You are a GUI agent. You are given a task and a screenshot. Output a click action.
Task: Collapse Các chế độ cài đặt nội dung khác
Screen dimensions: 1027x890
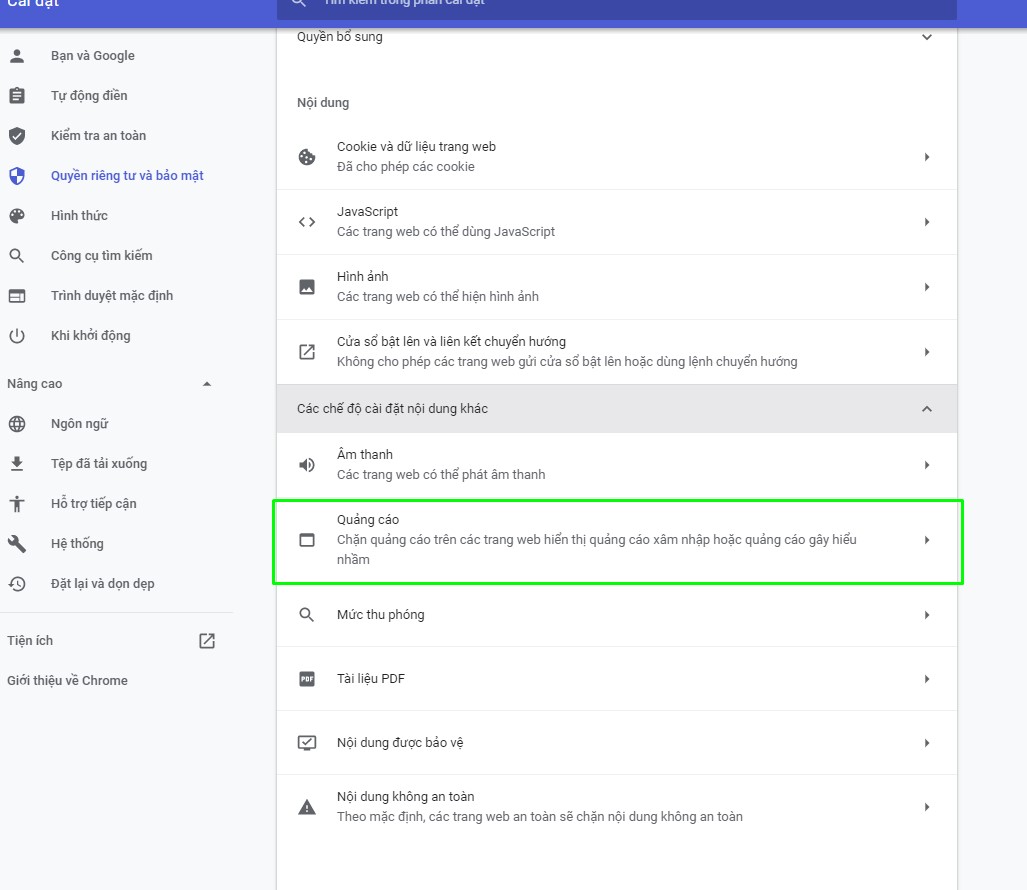(927, 409)
